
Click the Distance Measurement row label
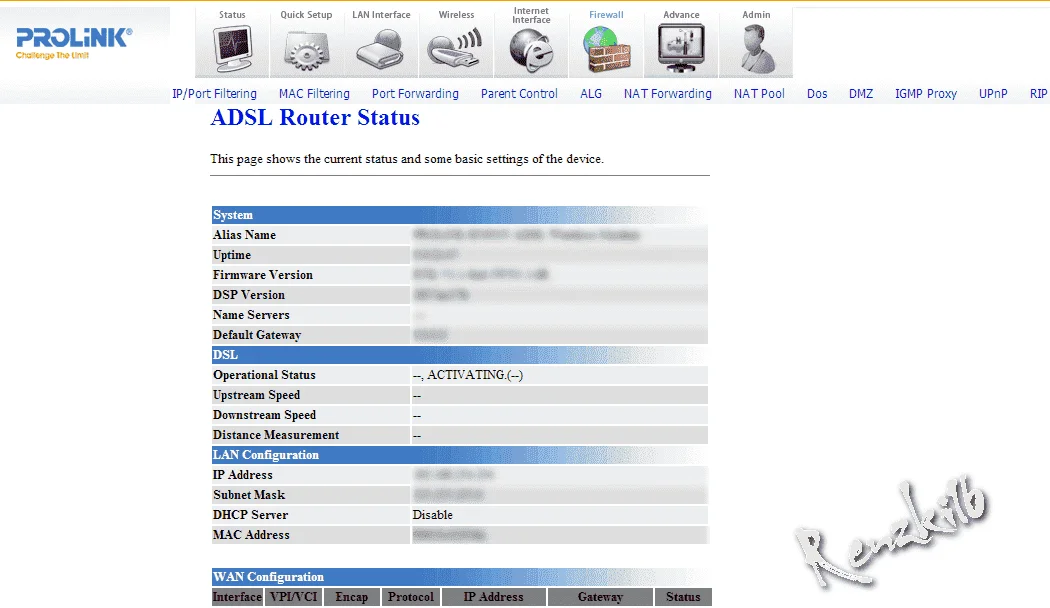[276, 435]
